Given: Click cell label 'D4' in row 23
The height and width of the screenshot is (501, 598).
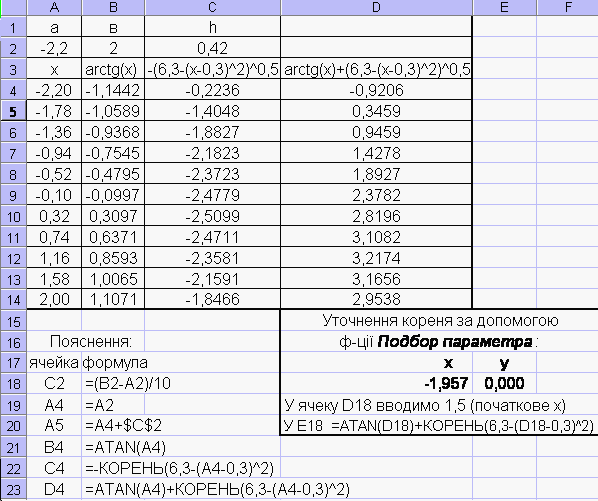Looking at the screenshot, I should (x=54, y=489).
